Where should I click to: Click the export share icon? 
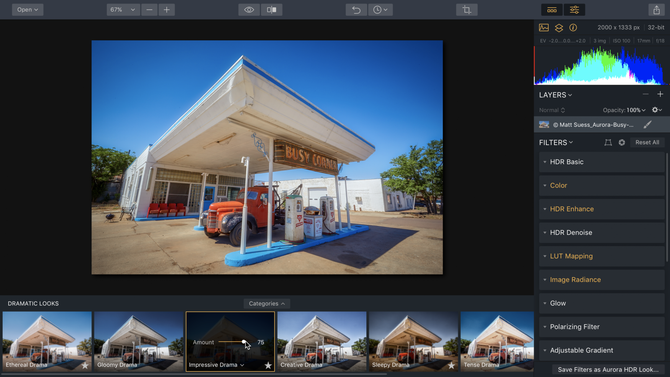click(656, 10)
